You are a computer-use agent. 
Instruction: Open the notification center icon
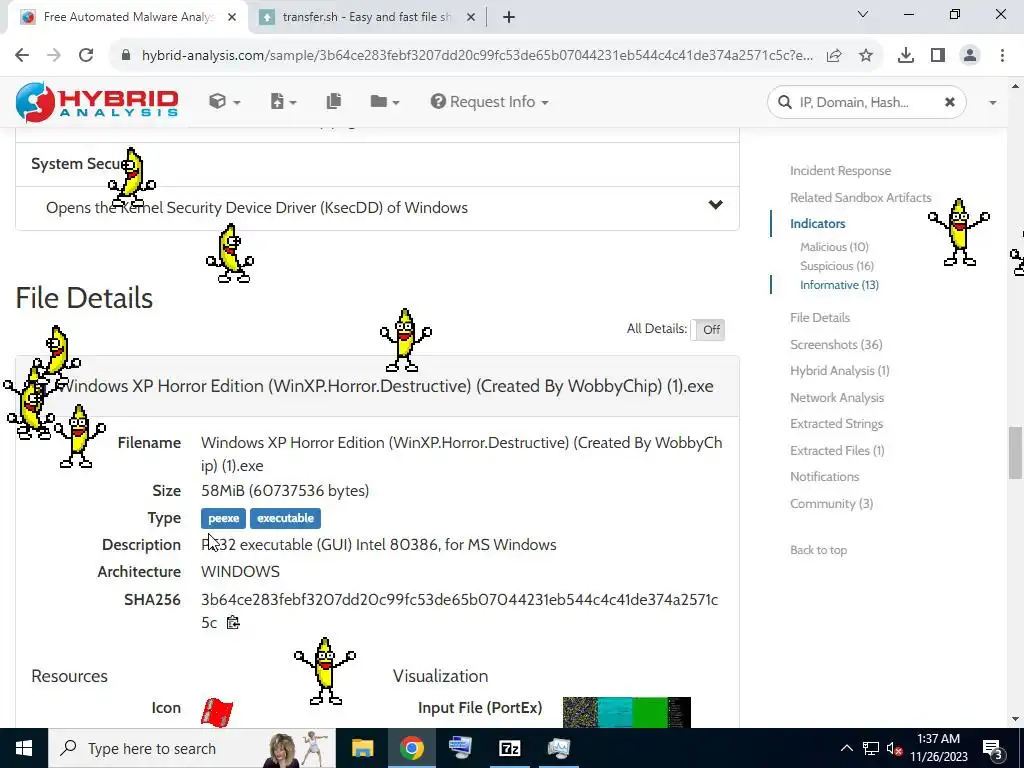[993, 748]
